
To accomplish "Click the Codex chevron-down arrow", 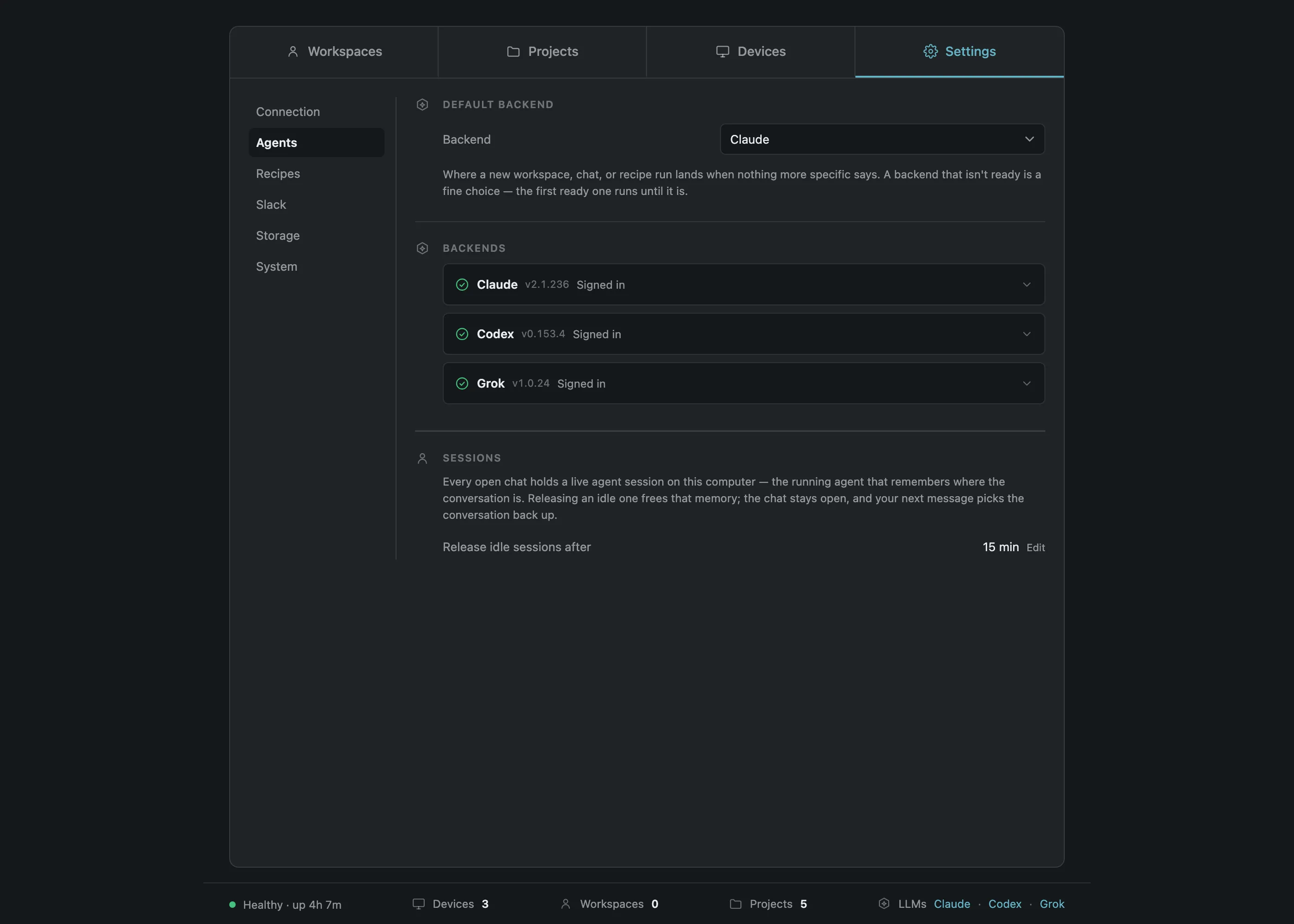I will coord(1026,334).
